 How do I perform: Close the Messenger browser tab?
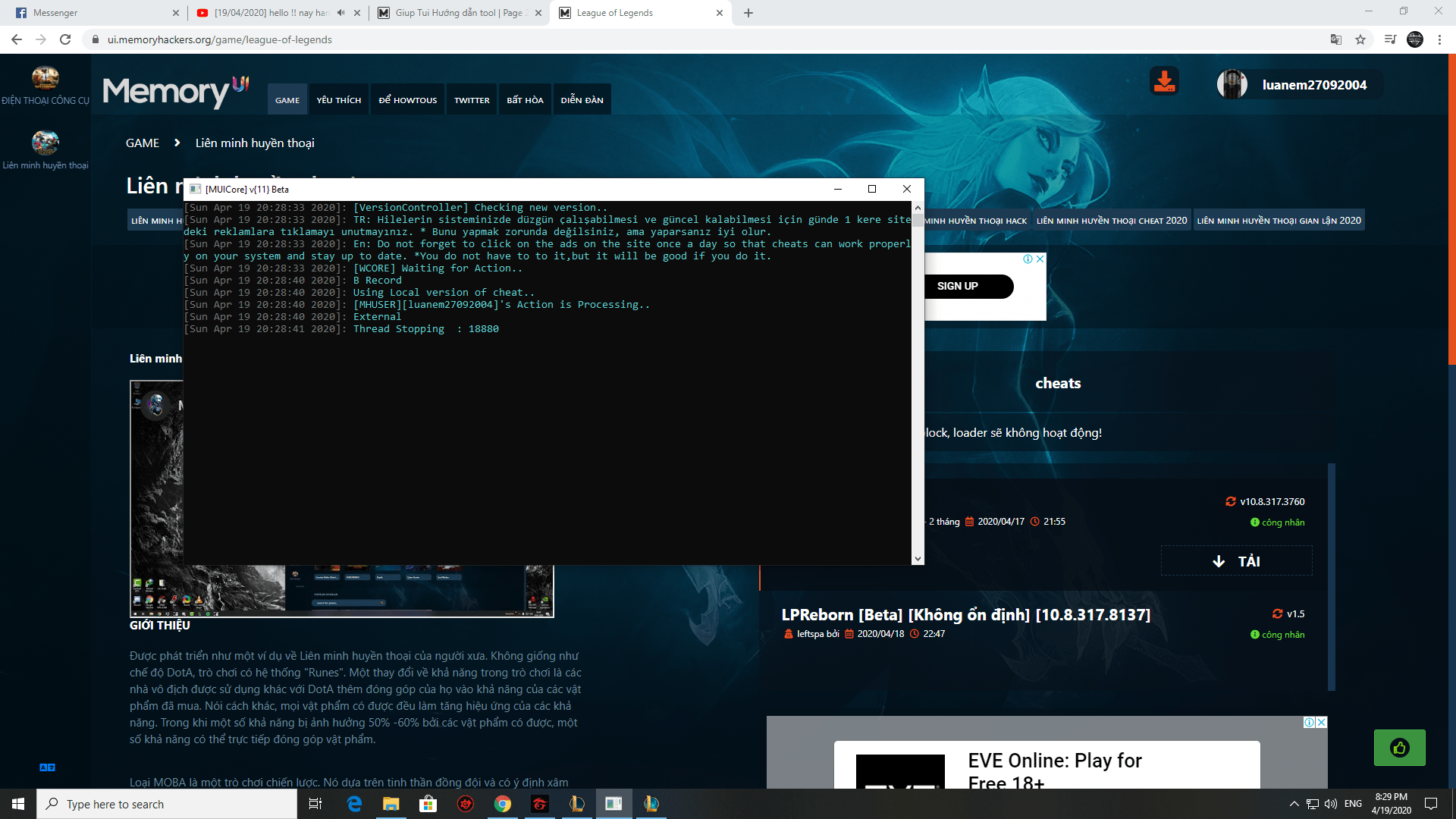pyautogui.click(x=176, y=13)
